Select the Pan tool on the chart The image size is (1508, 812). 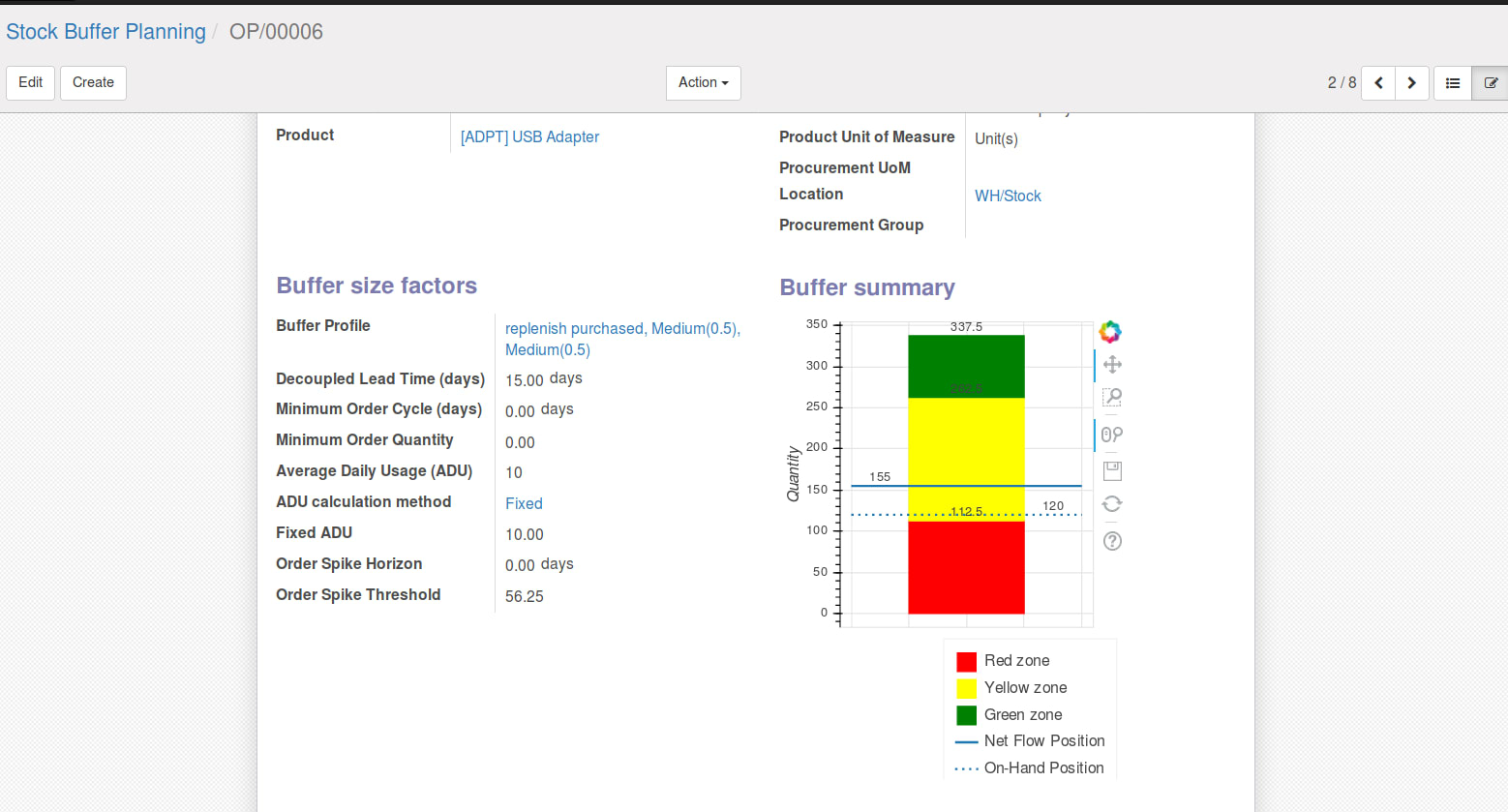tap(1111, 365)
